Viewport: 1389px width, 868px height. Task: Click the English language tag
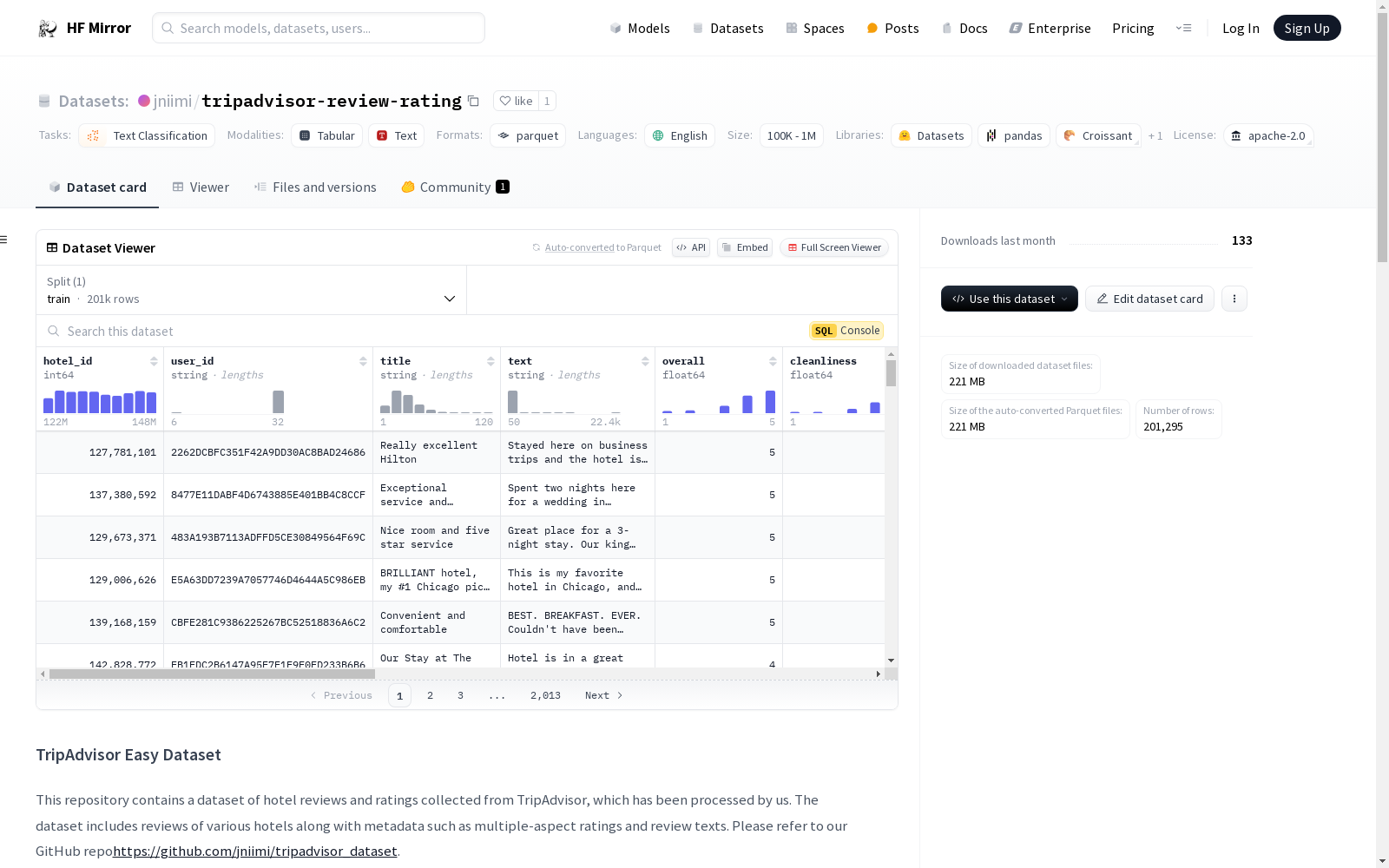click(680, 135)
